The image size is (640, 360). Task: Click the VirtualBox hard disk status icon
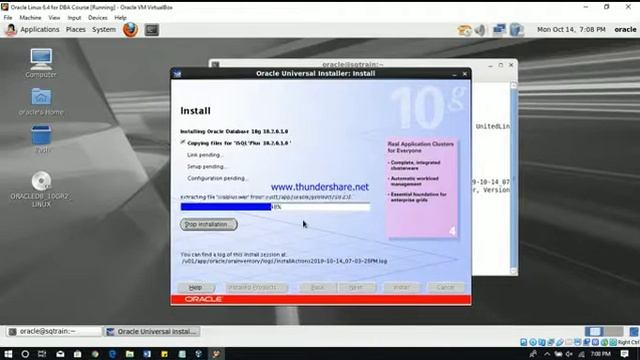click(x=524, y=342)
